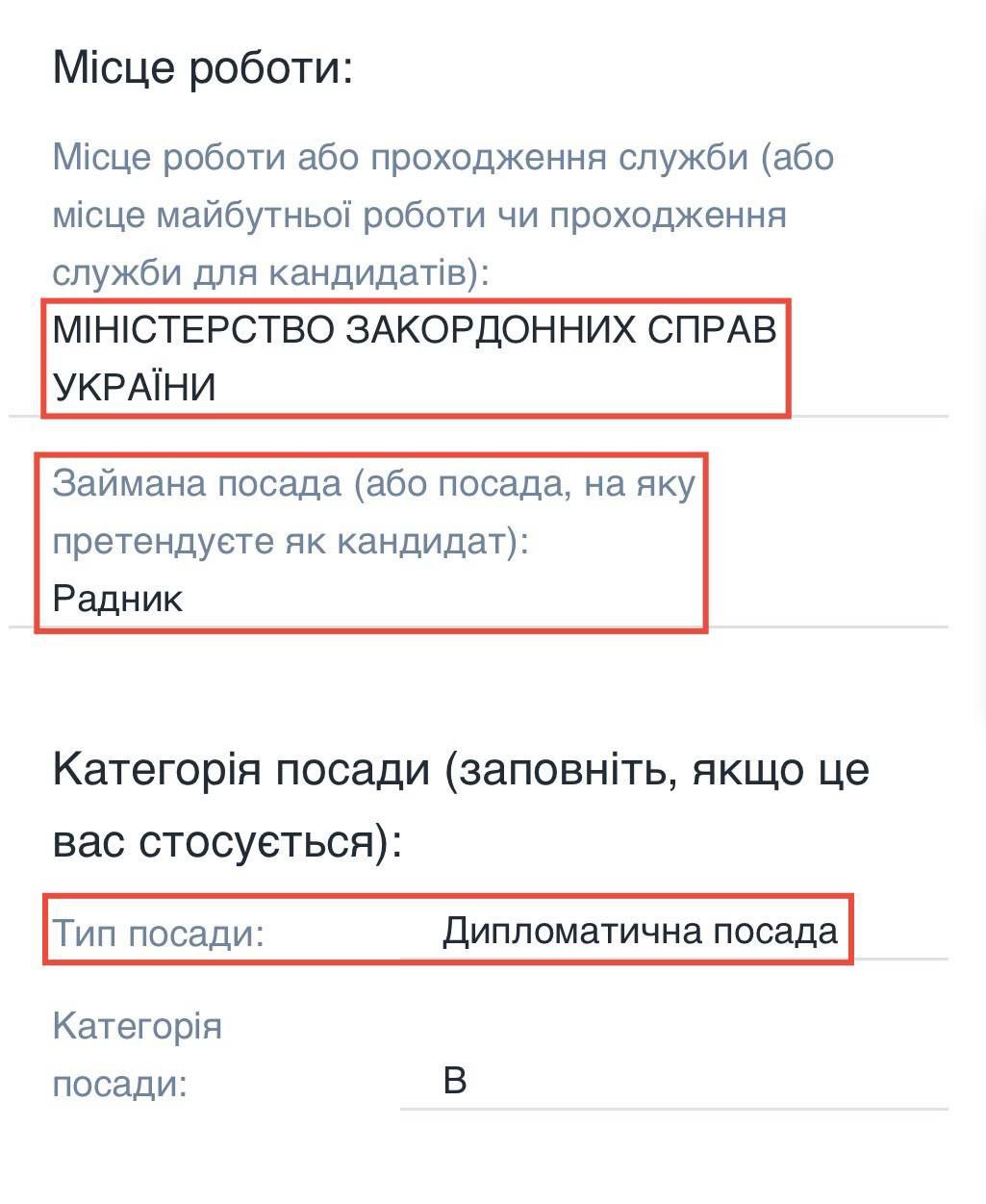
Task: Click the 'МІНІСТЕРСТВО ЗАКОРДОННИХ СПРАВ' workplace field
Action: pyautogui.click(x=415, y=358)
